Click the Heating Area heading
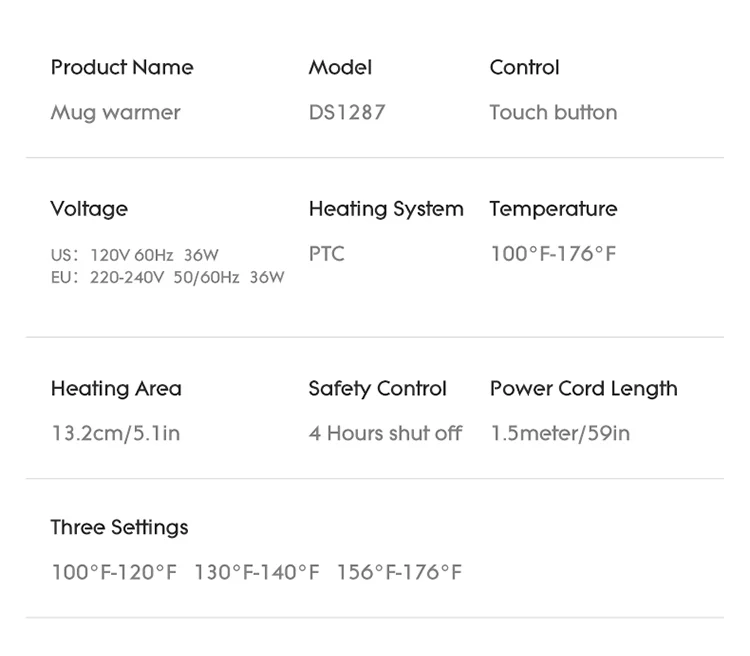Screen dimensions: 750x656 pos(116,389)
